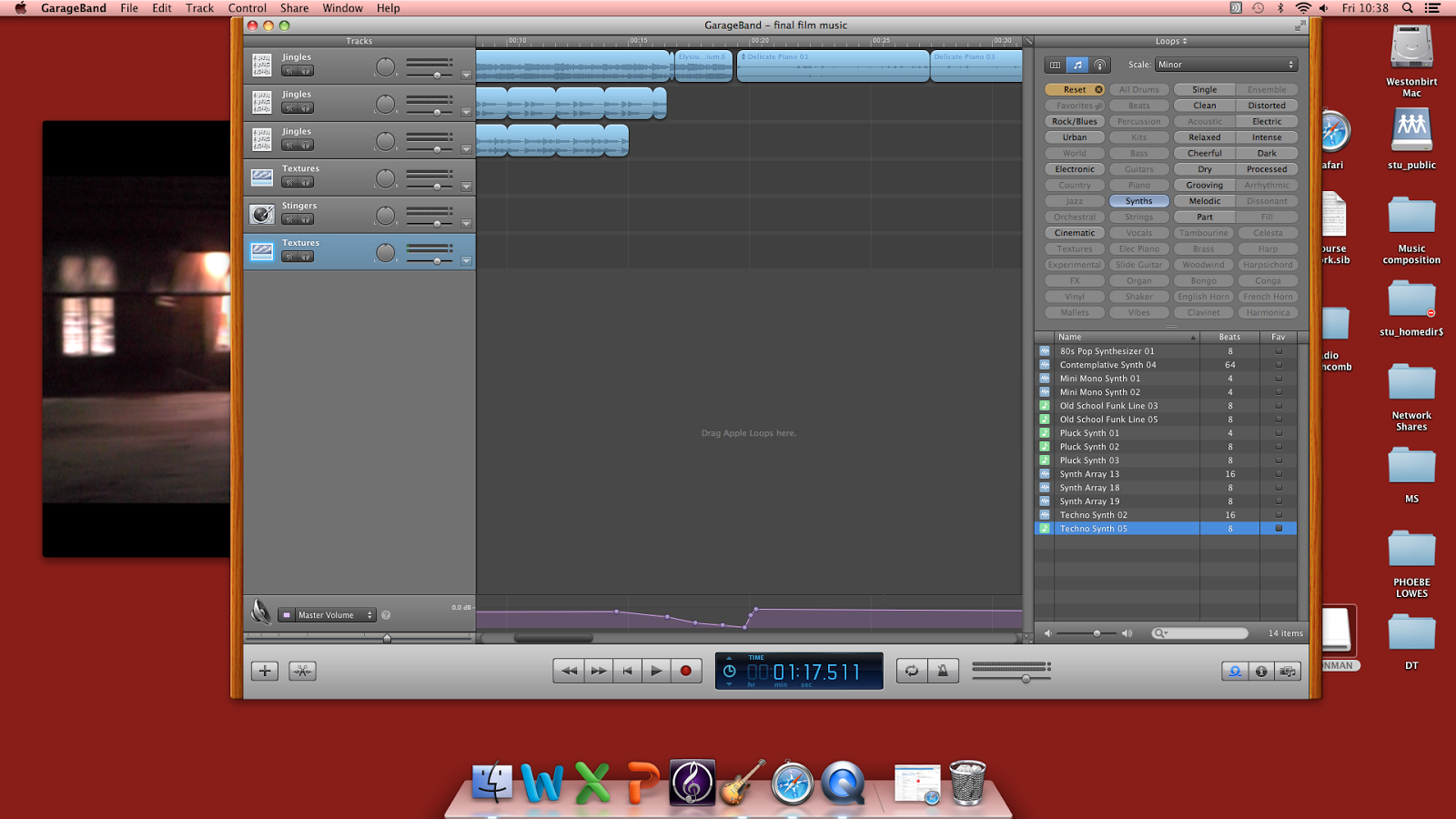The height and width of the screenshot is (819, 1456).
Task: Filter loops by the Cinematic keyword
Action: click(1075, 233)
